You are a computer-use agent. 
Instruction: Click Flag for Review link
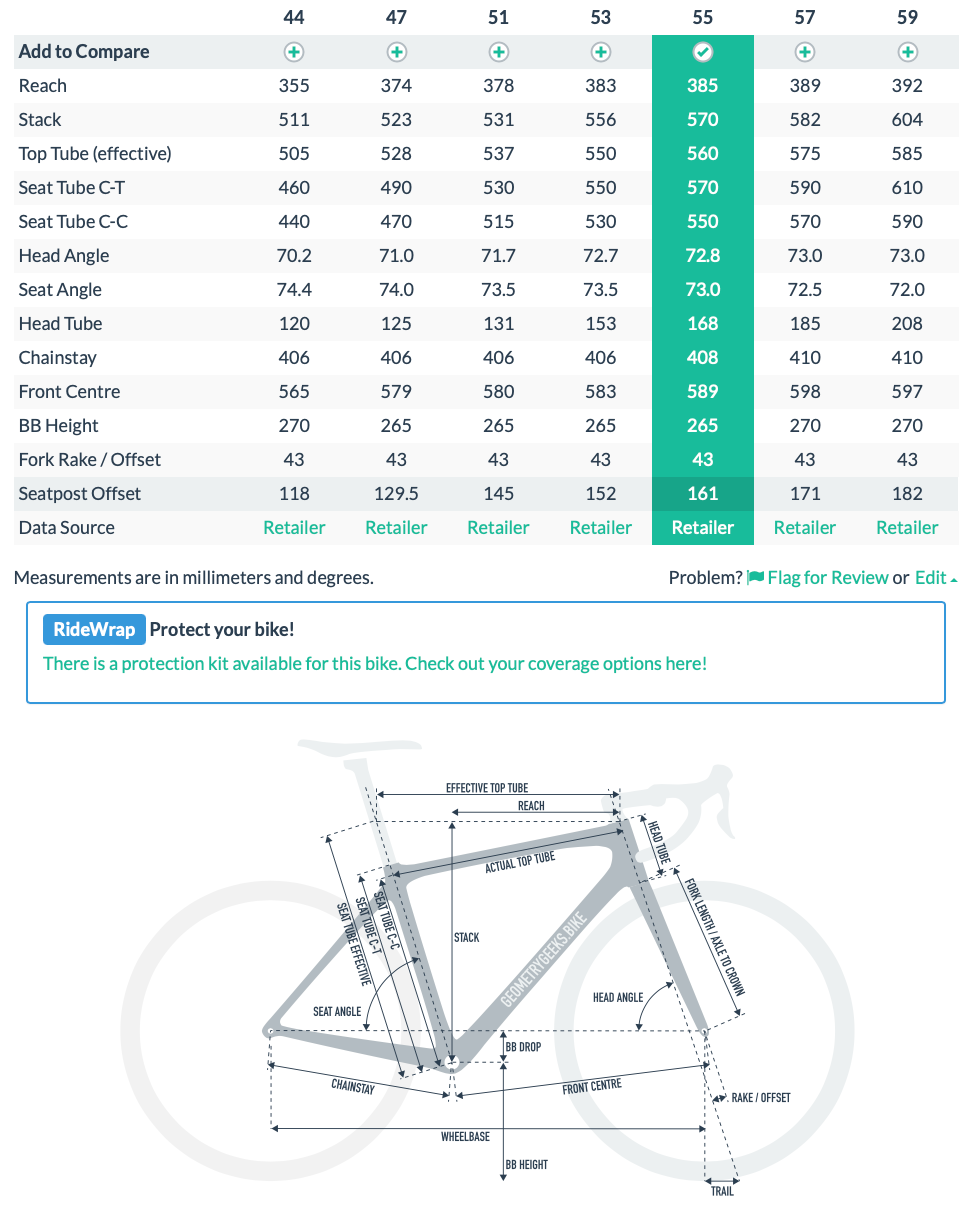[x=827, y=577]
